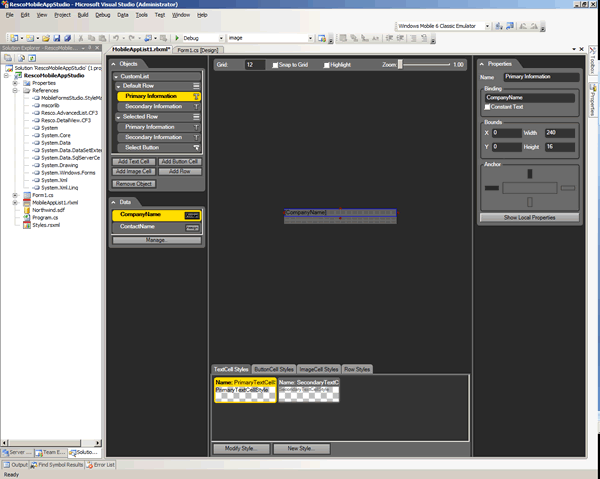Open the Windows Mobile 6 Classic Emulator dropdown

[487, 26]
